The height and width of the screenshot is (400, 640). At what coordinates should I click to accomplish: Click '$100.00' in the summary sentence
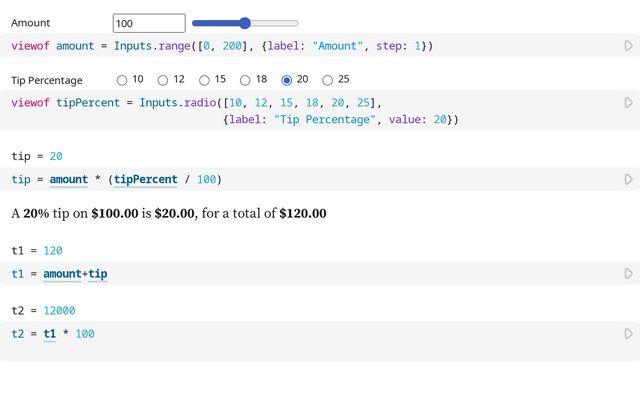pos(115,213)
